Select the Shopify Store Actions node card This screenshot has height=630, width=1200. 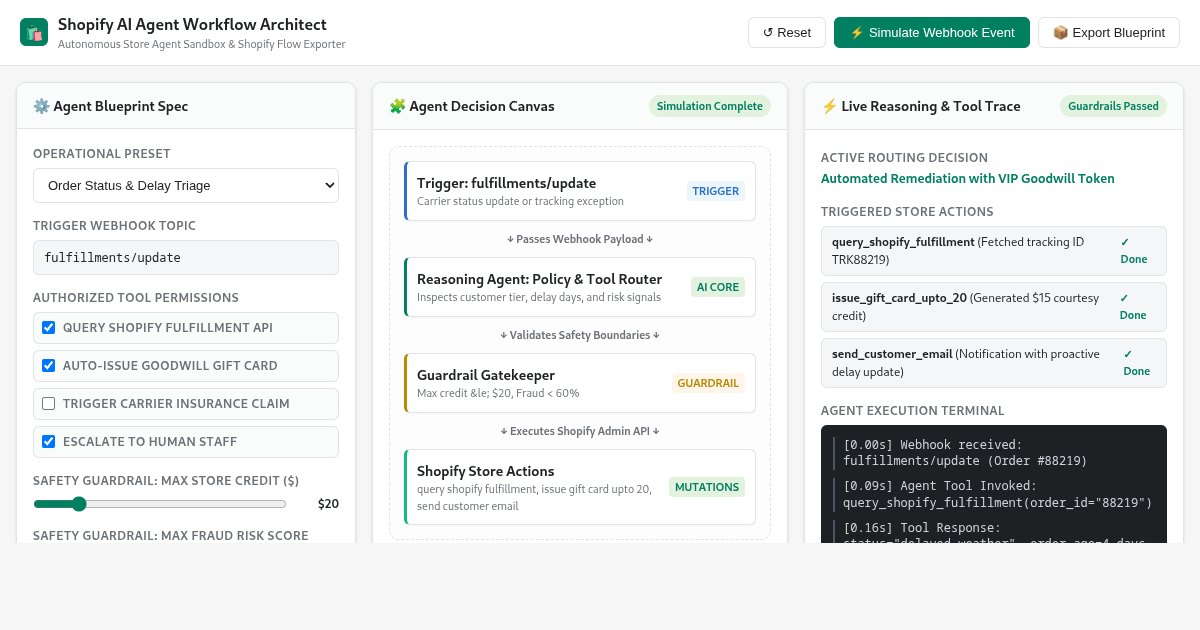[x=580, y=487]
